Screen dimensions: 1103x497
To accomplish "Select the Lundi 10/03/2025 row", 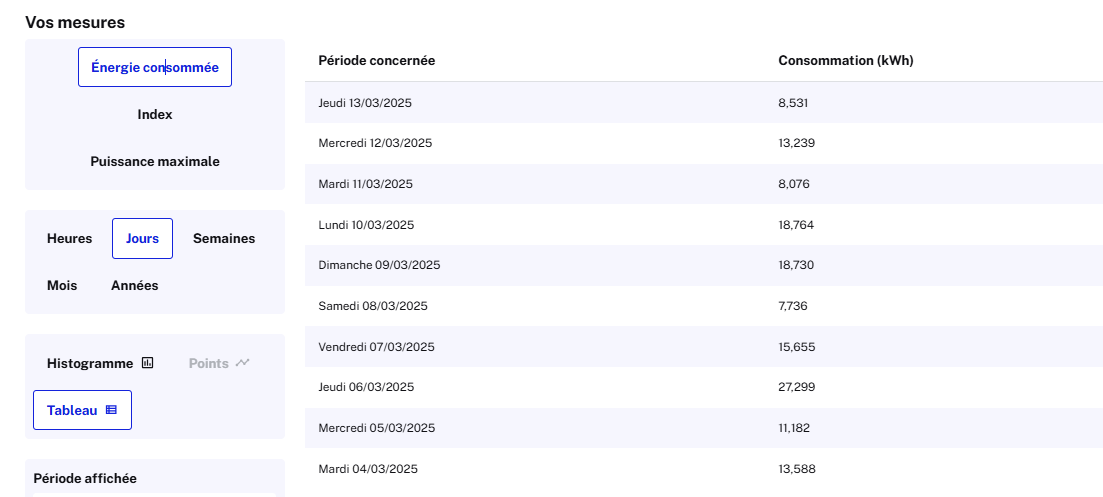I will pos(703,225).
